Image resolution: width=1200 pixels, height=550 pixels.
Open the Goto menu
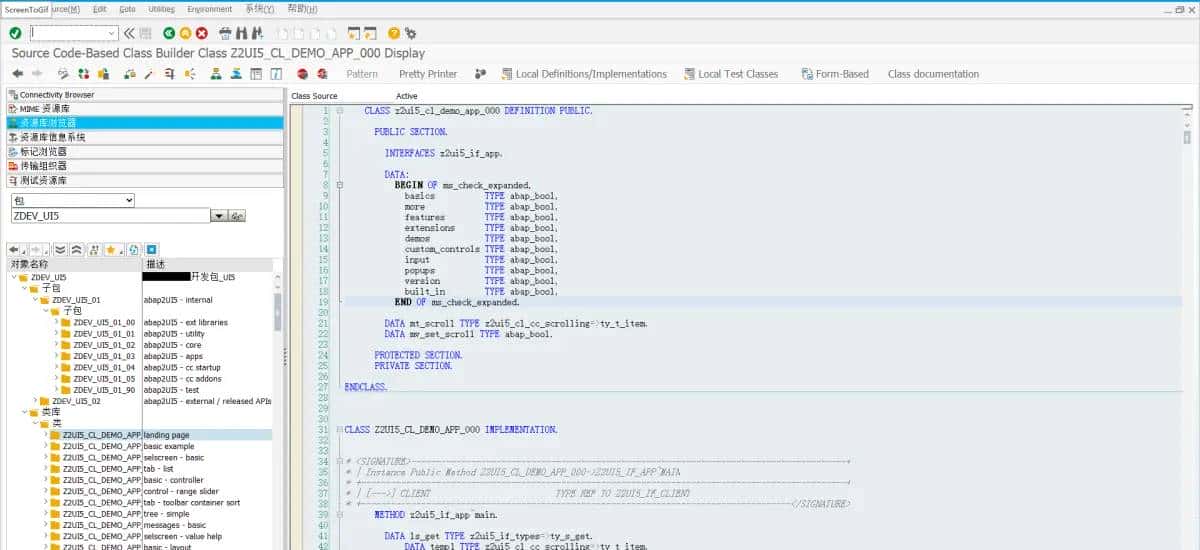click(x=128, y=9)
